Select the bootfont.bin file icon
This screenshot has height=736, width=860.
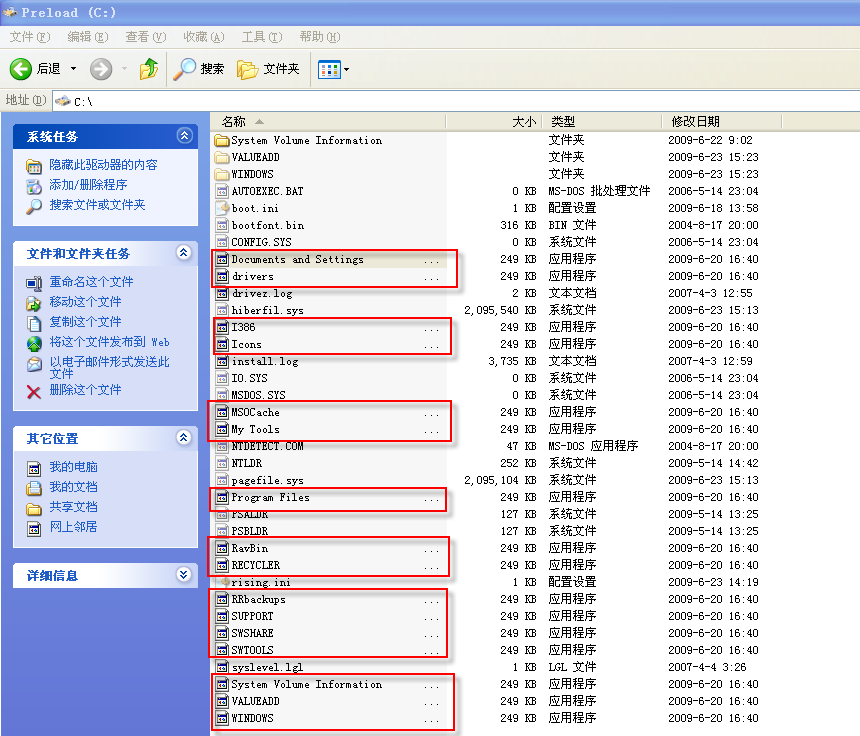[x=222, y=225]
